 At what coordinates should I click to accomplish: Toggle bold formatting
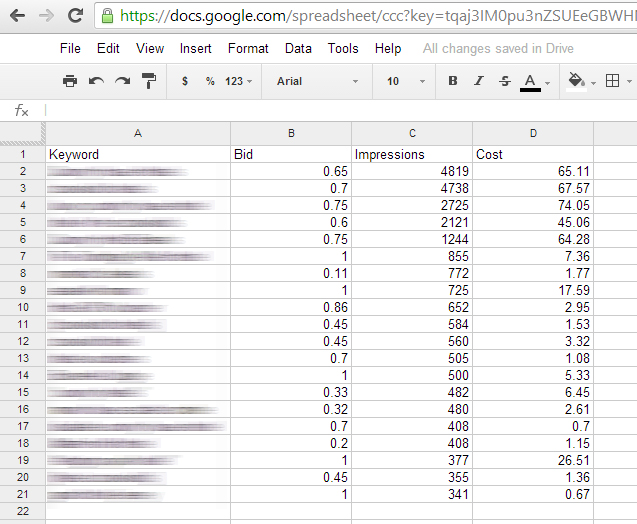point(453,81)
